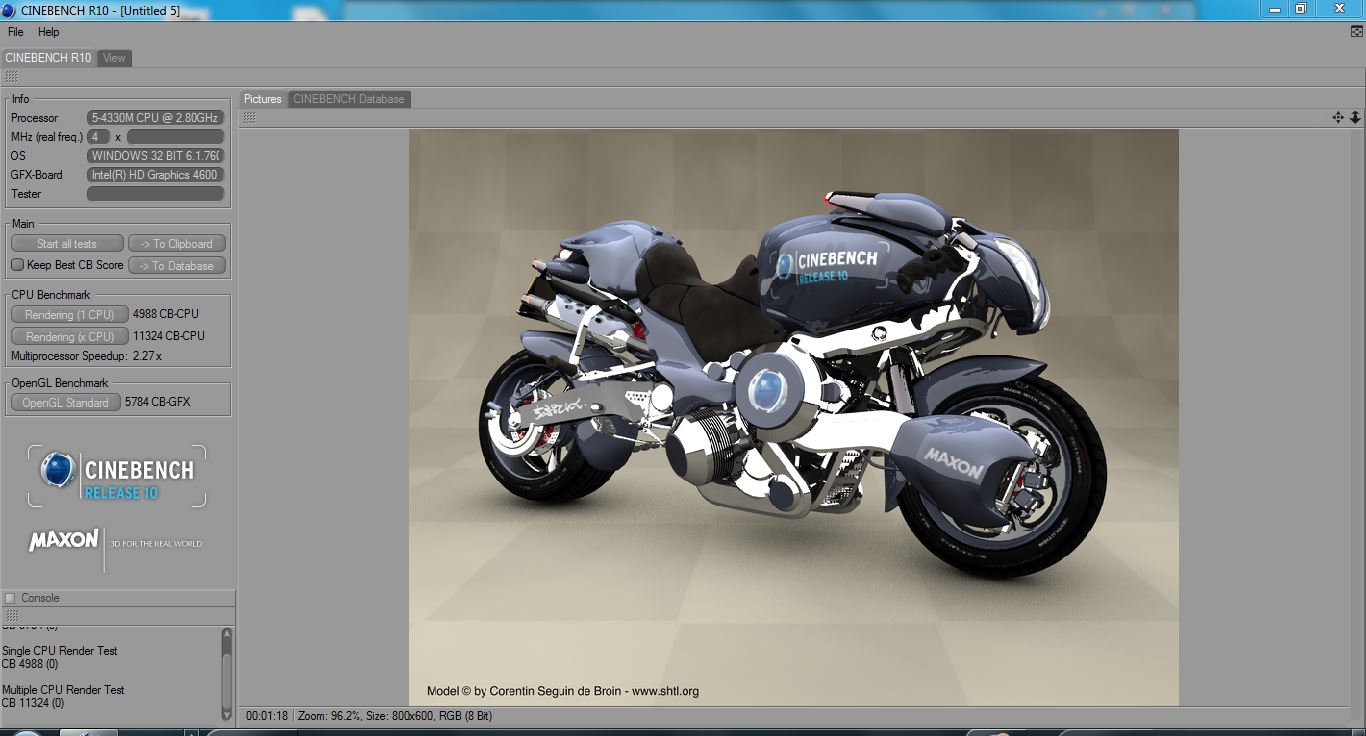Click 'Single CPU Render Test' console line
This screenshot has width=1366, height=736.
[60, 651]
